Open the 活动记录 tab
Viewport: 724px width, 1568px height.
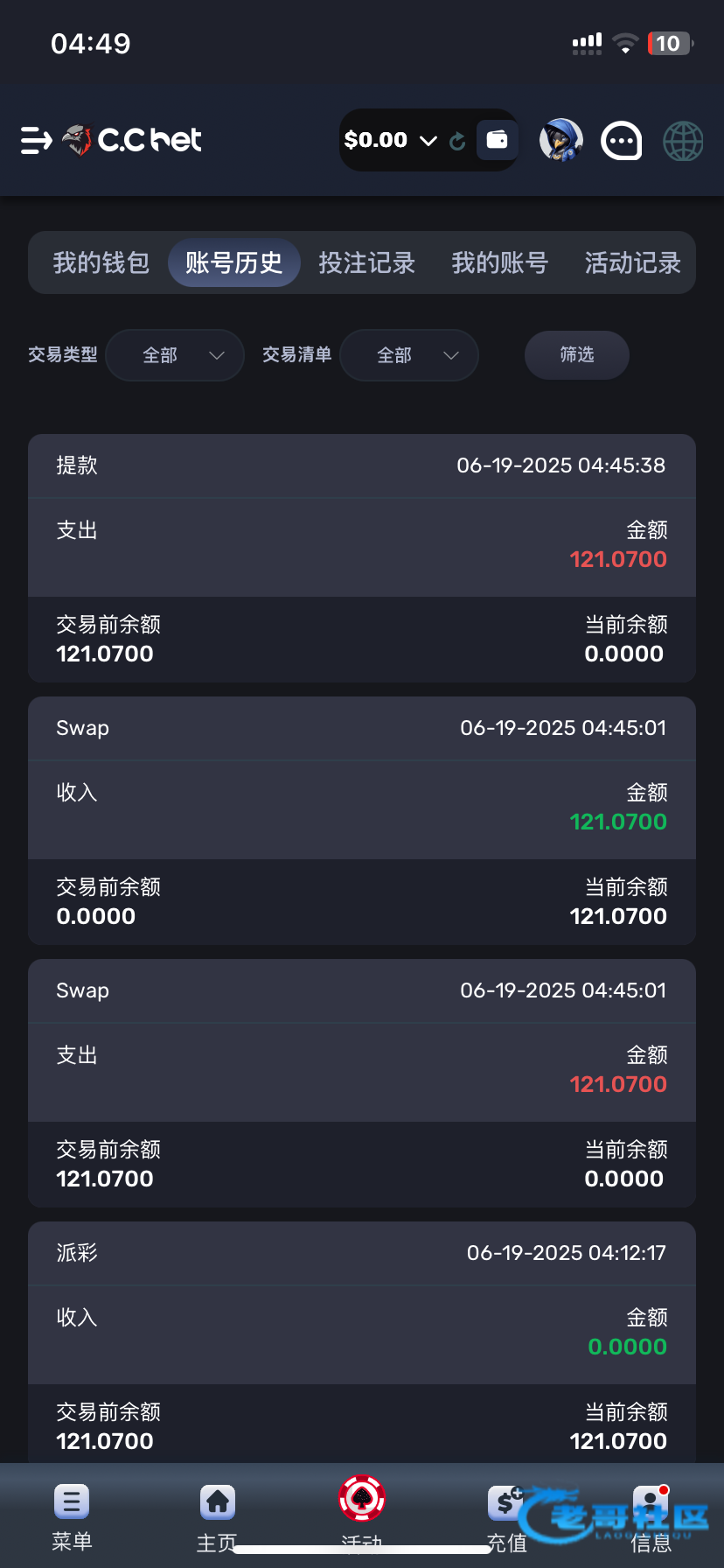coord(632,262)
